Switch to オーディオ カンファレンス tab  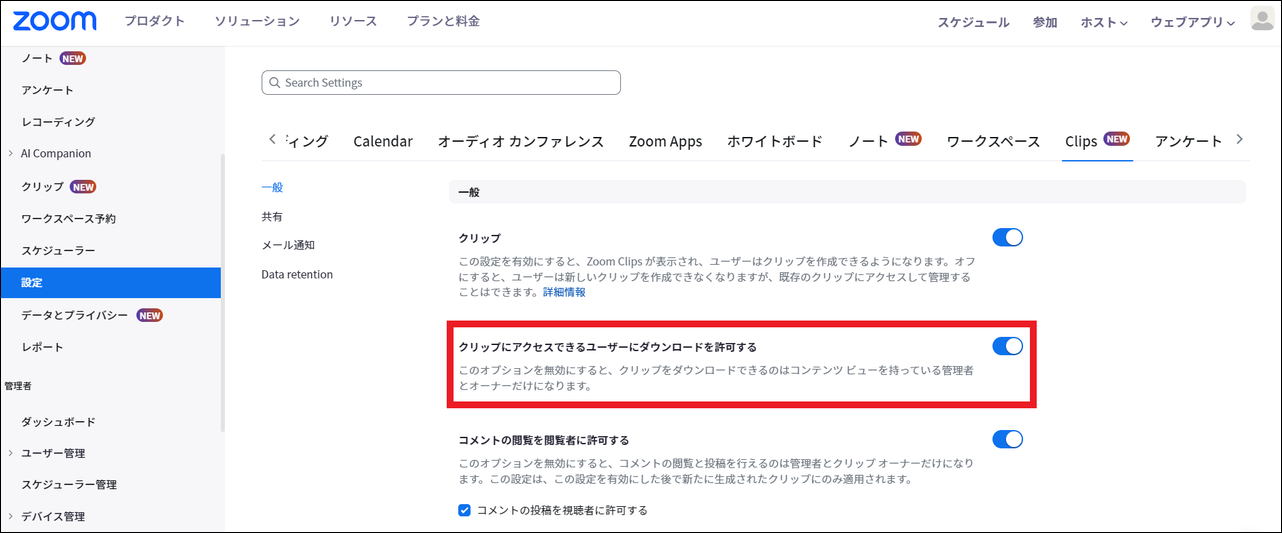pyautogui.click(x=521, y=141)
